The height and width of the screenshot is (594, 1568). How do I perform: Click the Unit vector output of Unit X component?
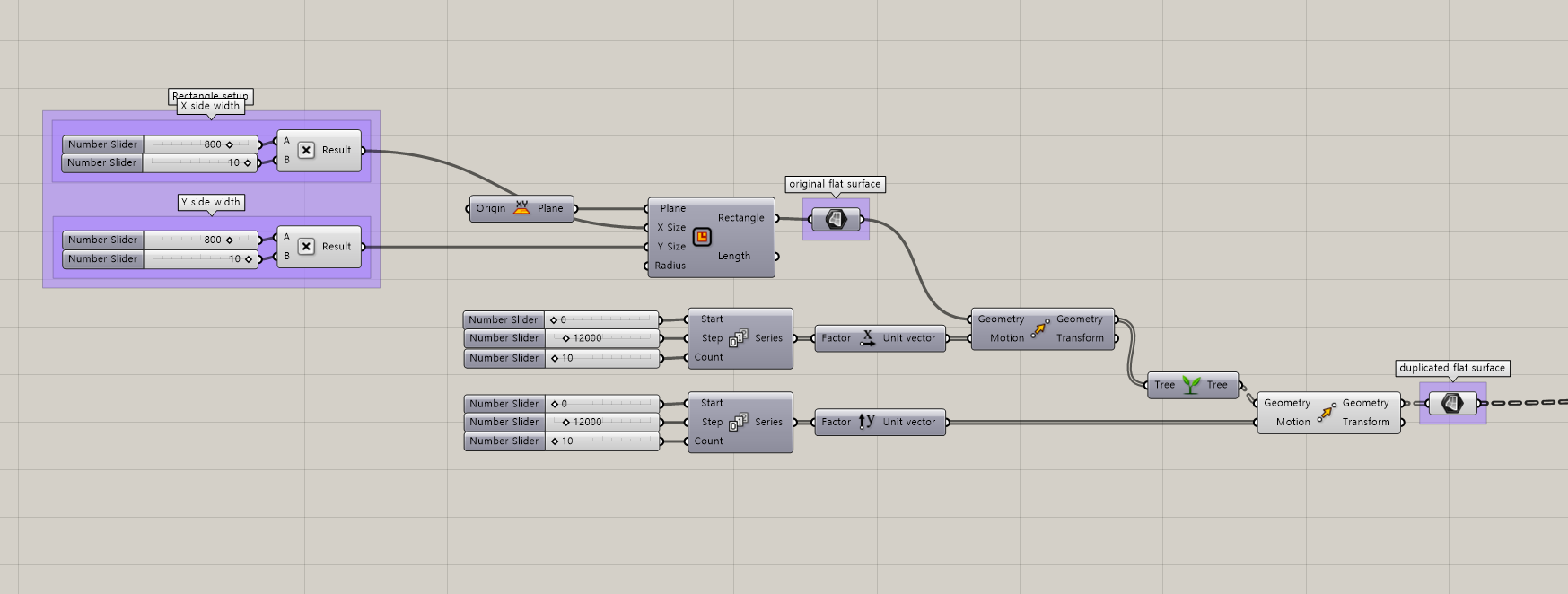[x=909, y=338]
